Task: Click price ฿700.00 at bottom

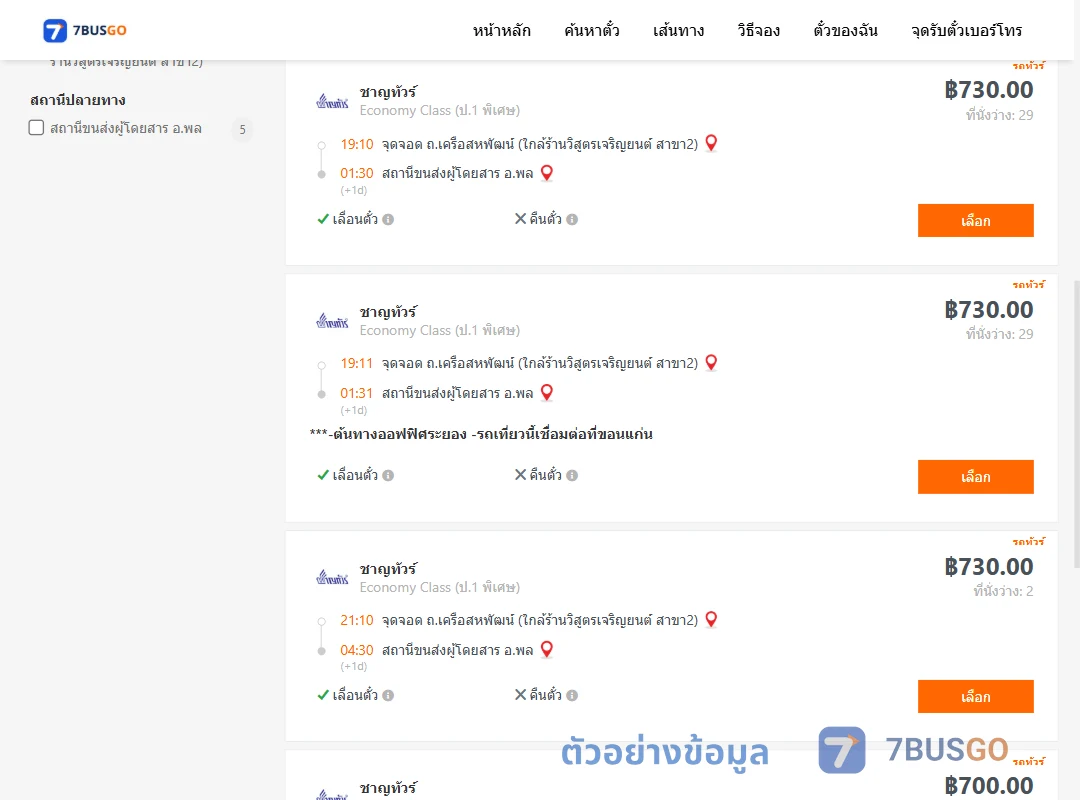Action: (989, 786)
